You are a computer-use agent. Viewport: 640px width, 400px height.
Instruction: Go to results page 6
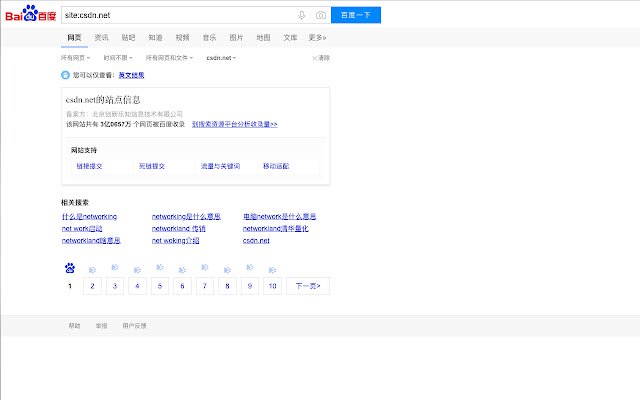point(182,286)
